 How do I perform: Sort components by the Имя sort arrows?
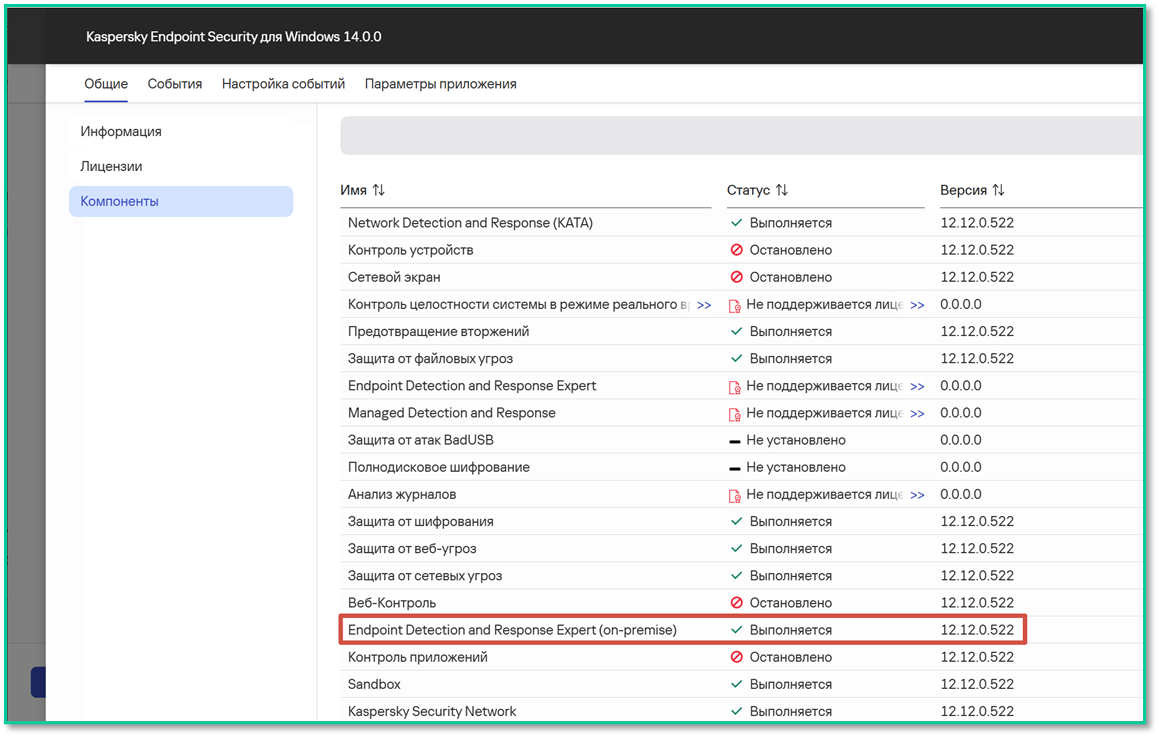tap(378, 191)
